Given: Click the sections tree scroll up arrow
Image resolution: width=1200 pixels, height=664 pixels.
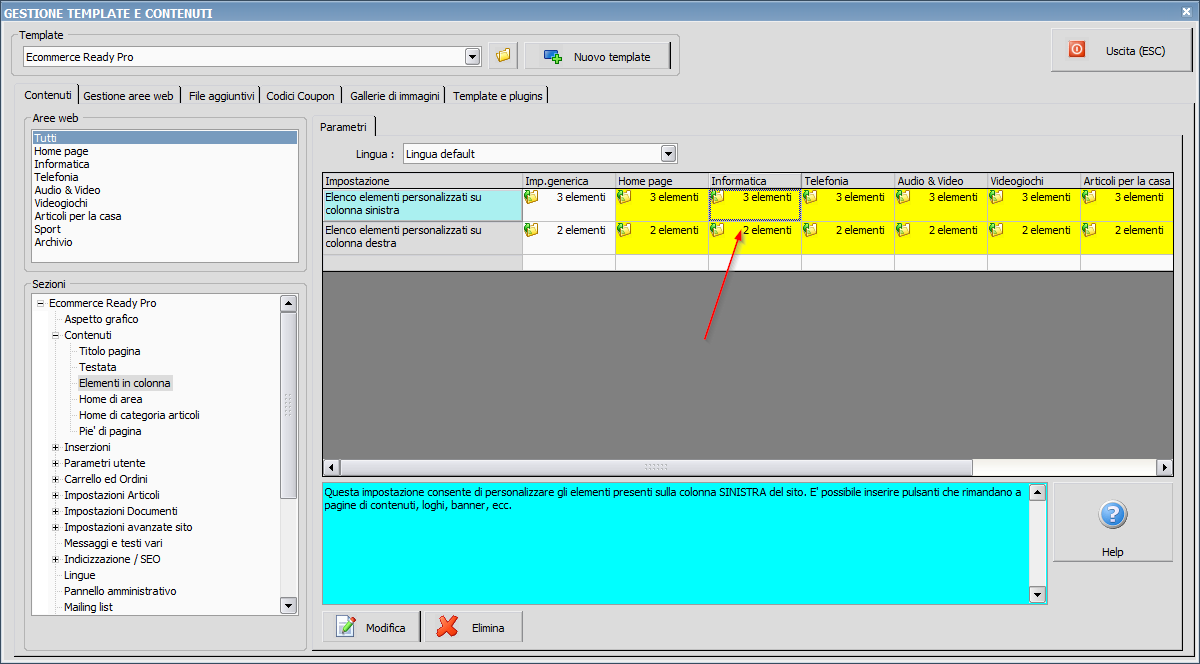Looking at the screenshot, I should pos(289,303).
